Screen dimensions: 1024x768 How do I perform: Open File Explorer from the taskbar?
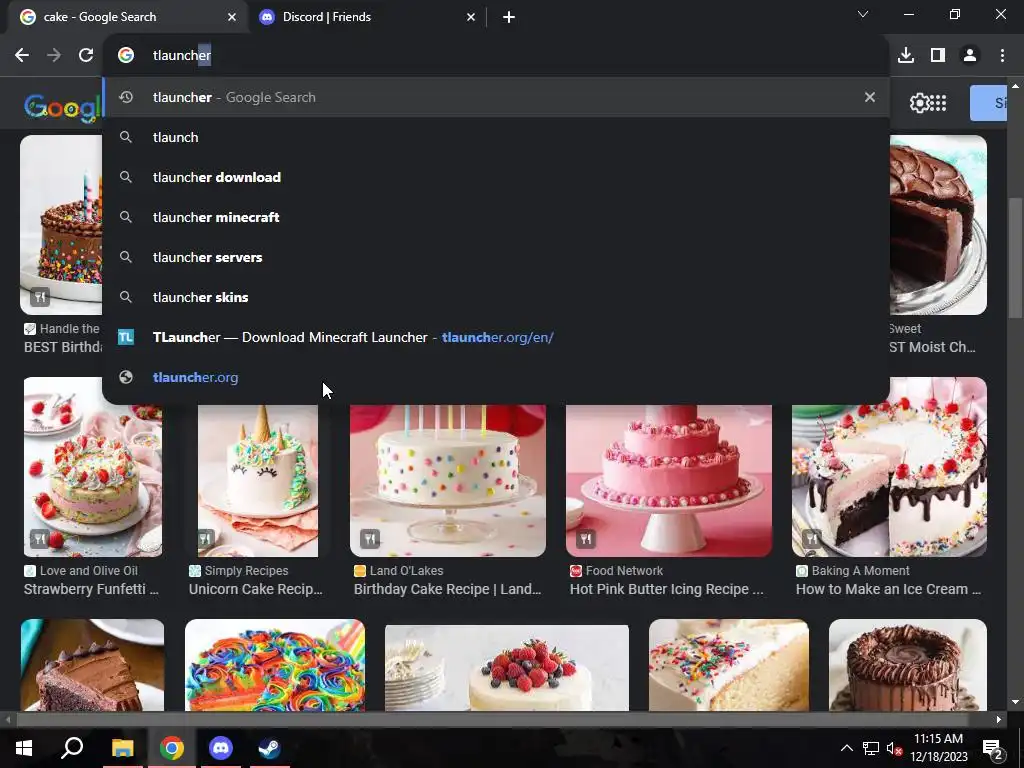pos(122,748)
